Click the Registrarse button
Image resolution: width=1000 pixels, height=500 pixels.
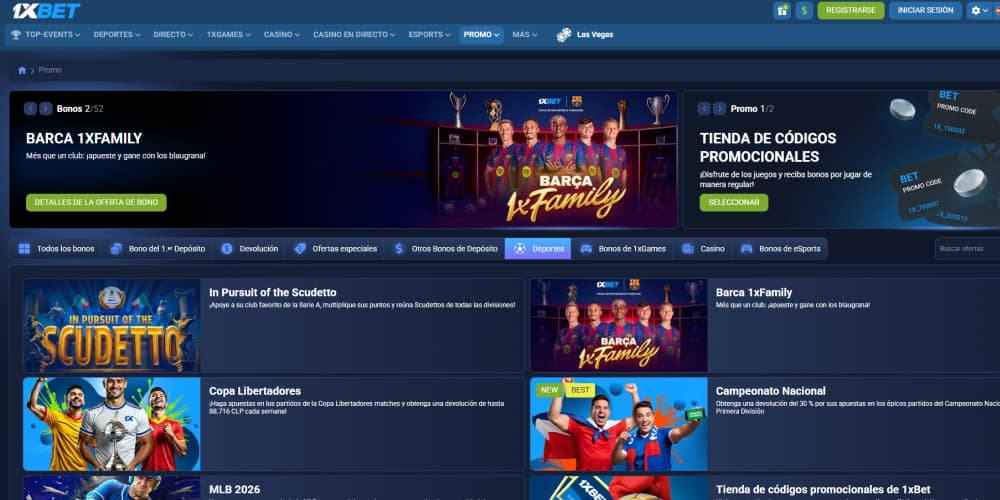851,10
